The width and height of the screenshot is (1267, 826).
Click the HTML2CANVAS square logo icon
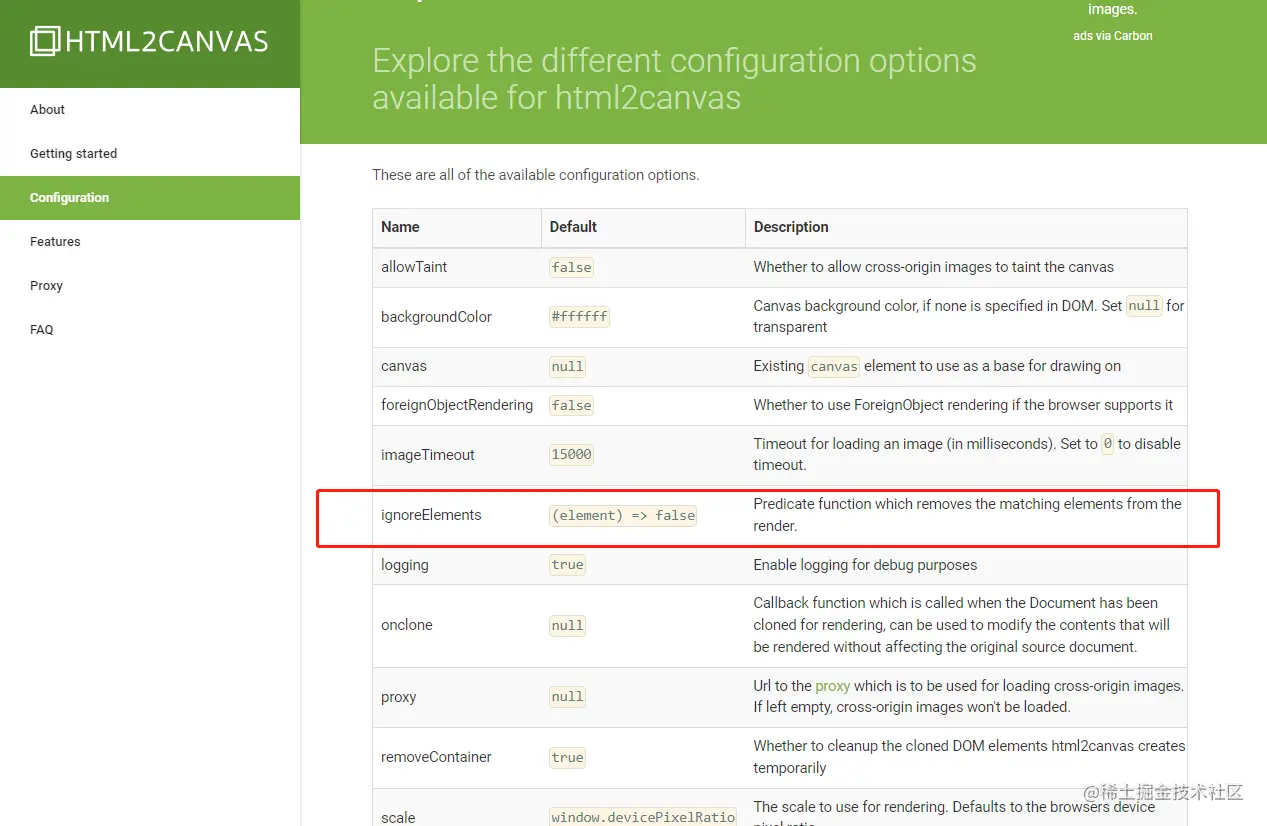[45, 41]
